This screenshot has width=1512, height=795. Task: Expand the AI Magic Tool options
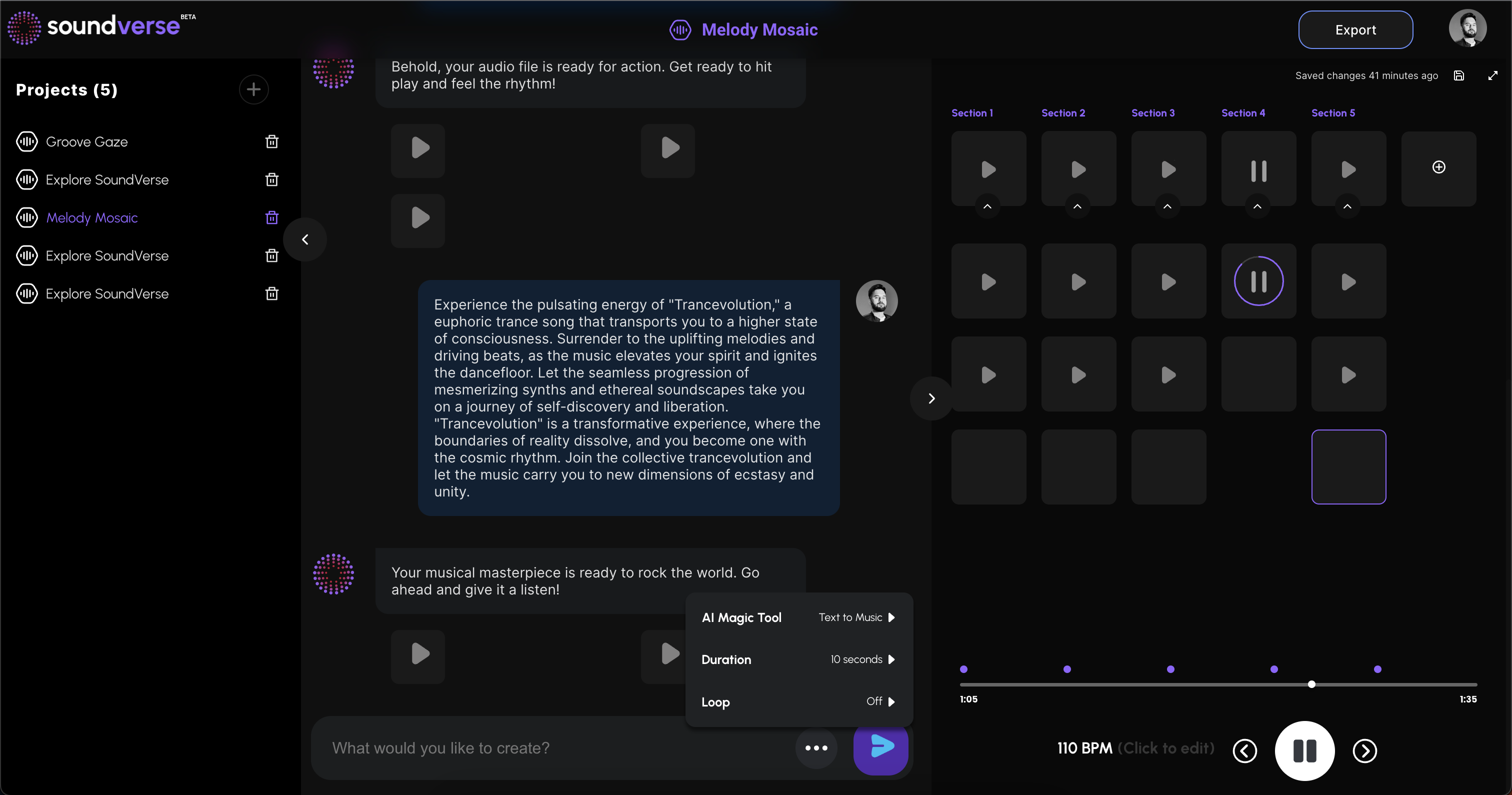pos(856,617)
